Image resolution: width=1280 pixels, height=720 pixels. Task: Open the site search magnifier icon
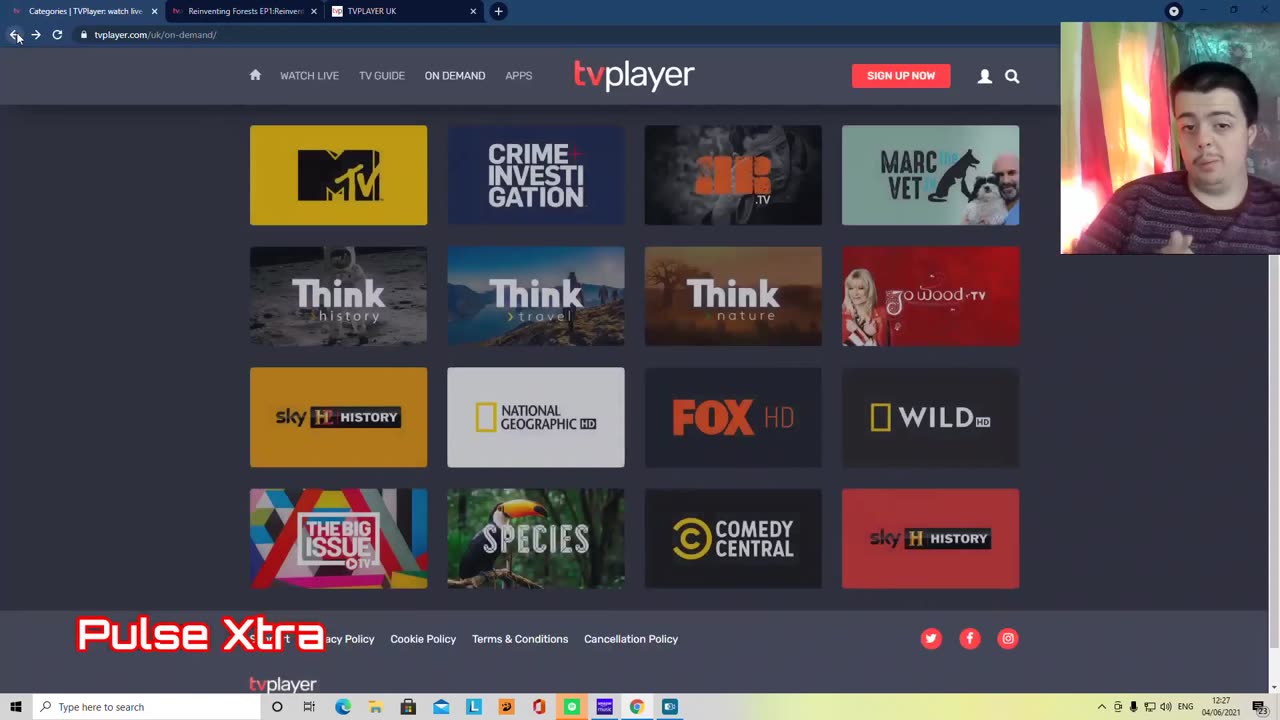point(1012,76)
